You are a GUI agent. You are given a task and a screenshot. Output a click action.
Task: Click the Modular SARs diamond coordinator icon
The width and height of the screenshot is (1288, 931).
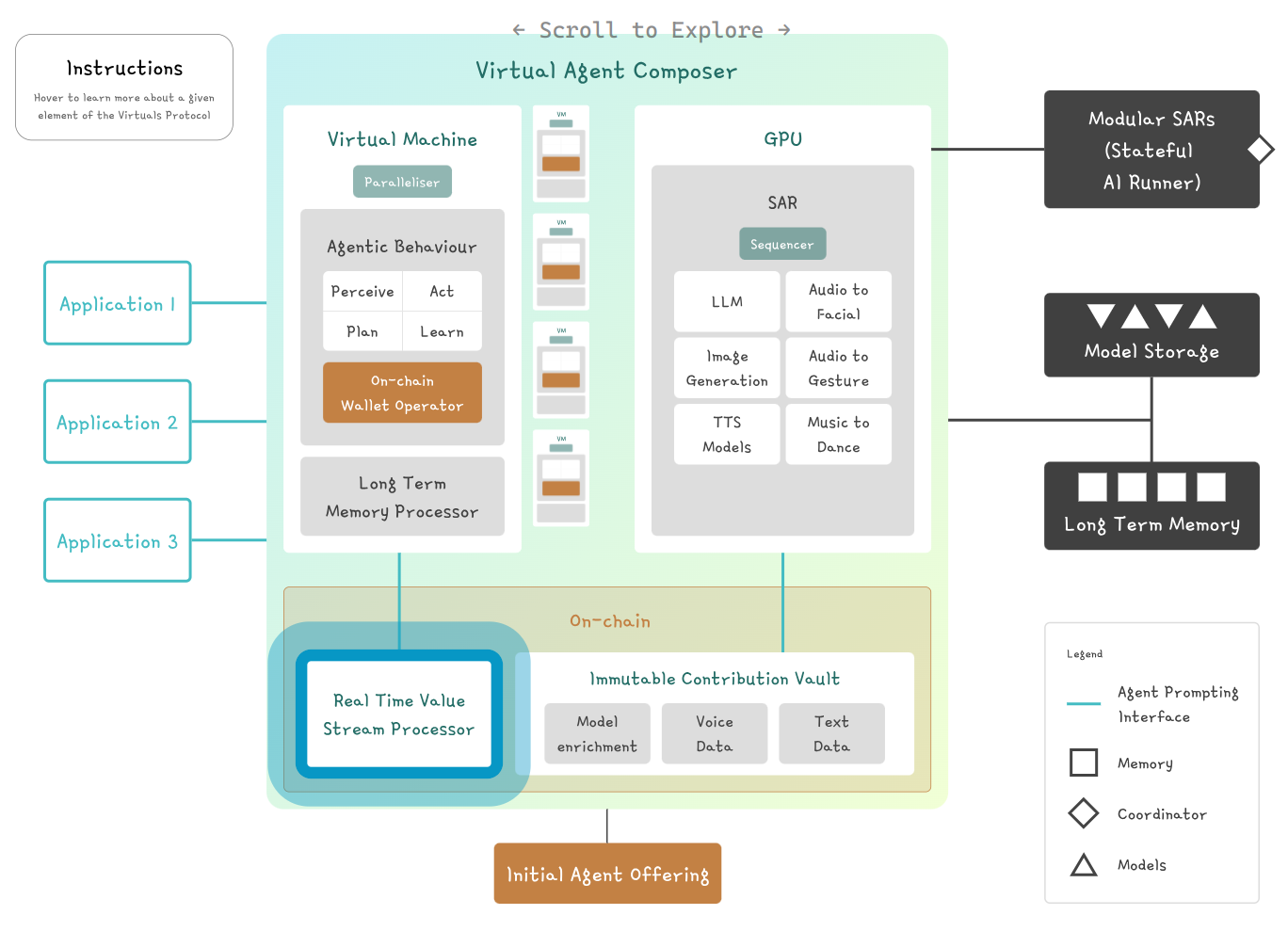coord(1261,150)
